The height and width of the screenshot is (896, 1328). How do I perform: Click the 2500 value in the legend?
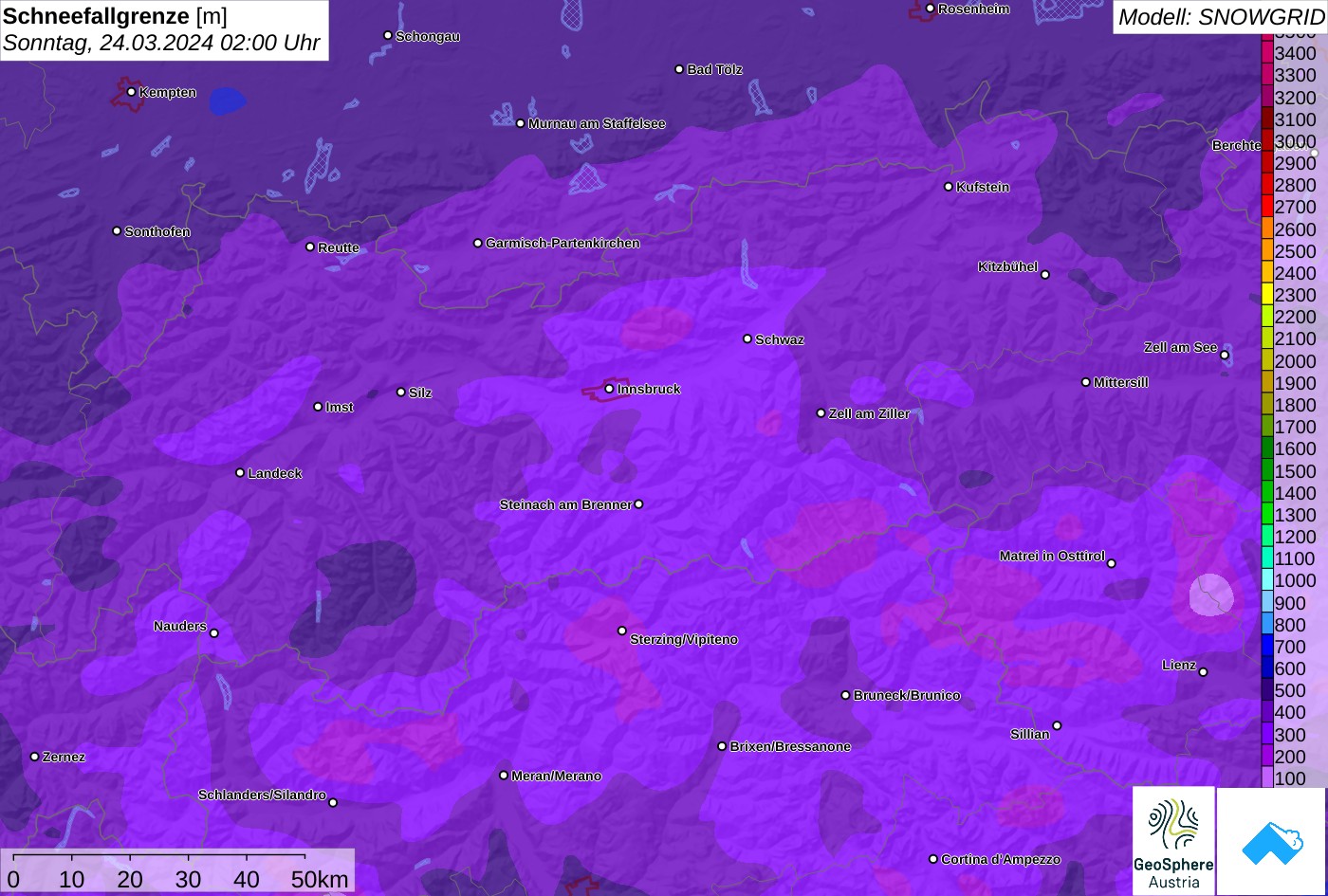pos(1296,251)
